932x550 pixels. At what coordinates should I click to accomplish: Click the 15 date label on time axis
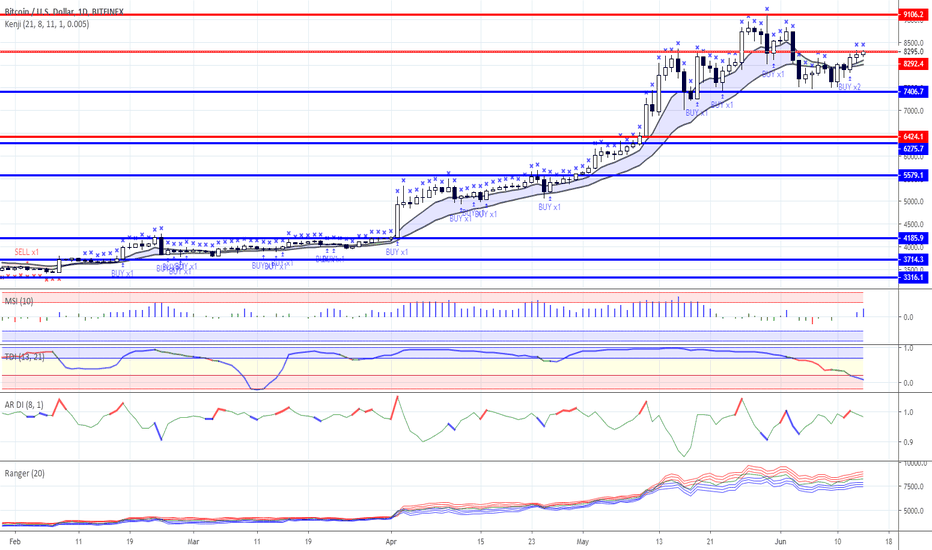pyautogui.click(x=480, y=542)
